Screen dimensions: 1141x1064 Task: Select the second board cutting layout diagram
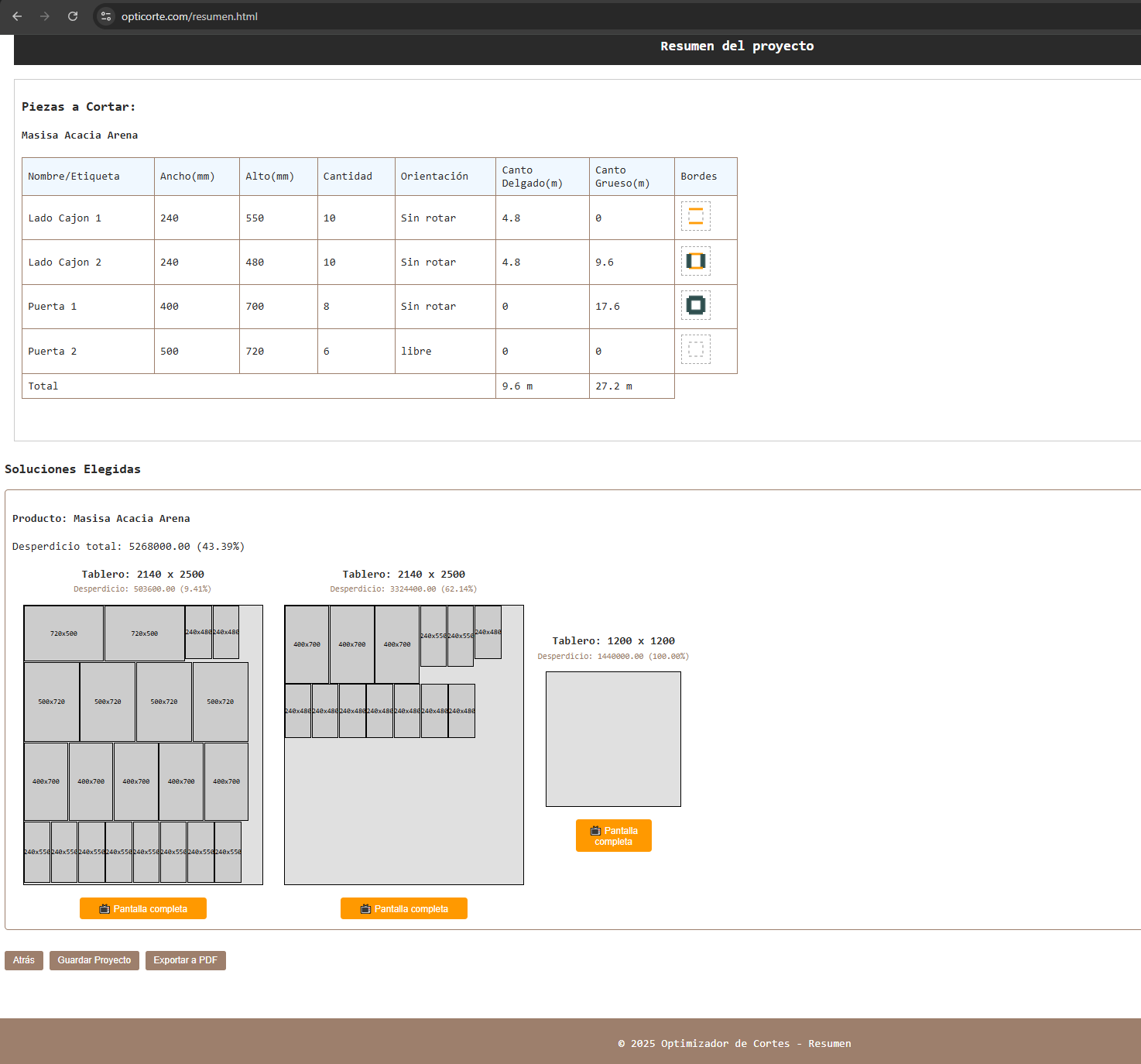404,745
